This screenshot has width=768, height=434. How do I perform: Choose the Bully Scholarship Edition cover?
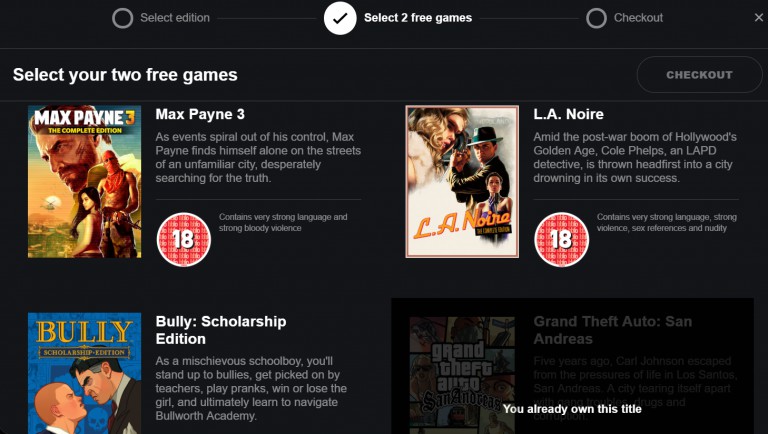84,373
